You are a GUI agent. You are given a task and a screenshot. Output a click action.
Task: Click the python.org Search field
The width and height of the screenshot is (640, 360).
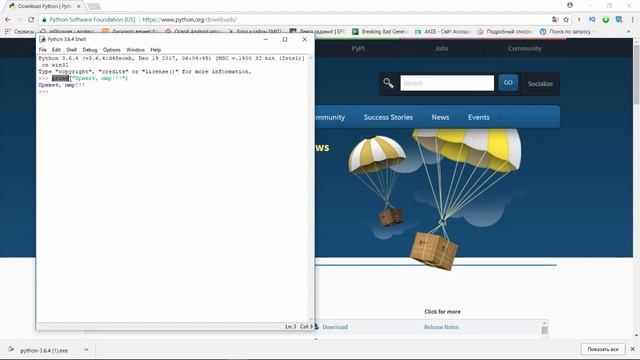447,83
